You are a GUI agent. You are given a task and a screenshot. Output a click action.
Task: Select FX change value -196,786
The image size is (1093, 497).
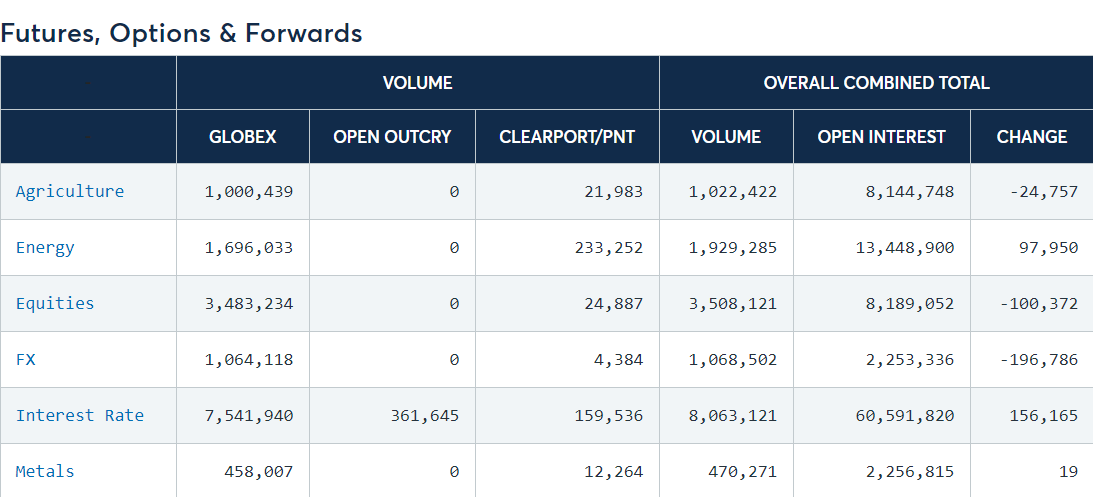click(1039, 360)
